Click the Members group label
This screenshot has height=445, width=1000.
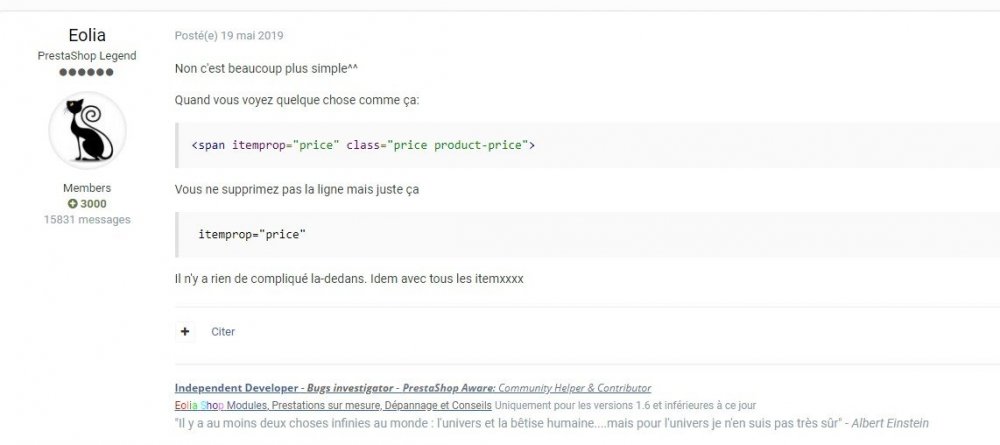(x=87, y=188)
